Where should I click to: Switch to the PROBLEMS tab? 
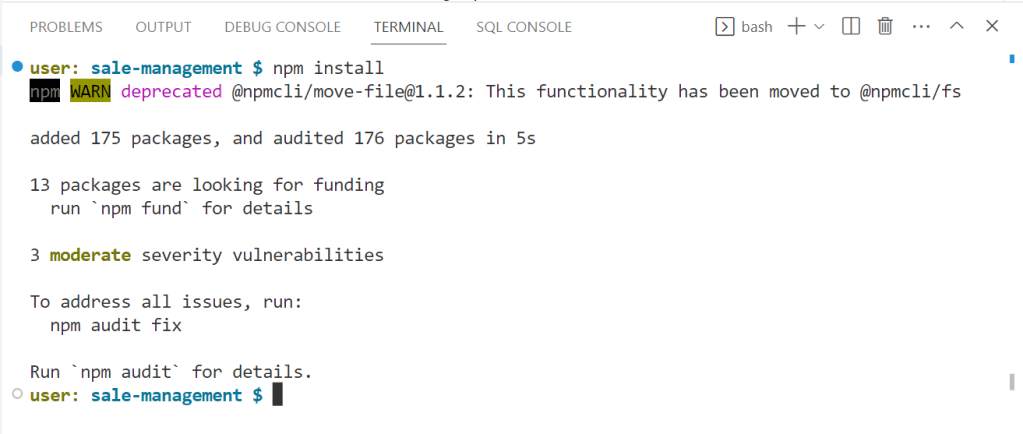pos(66,27)
